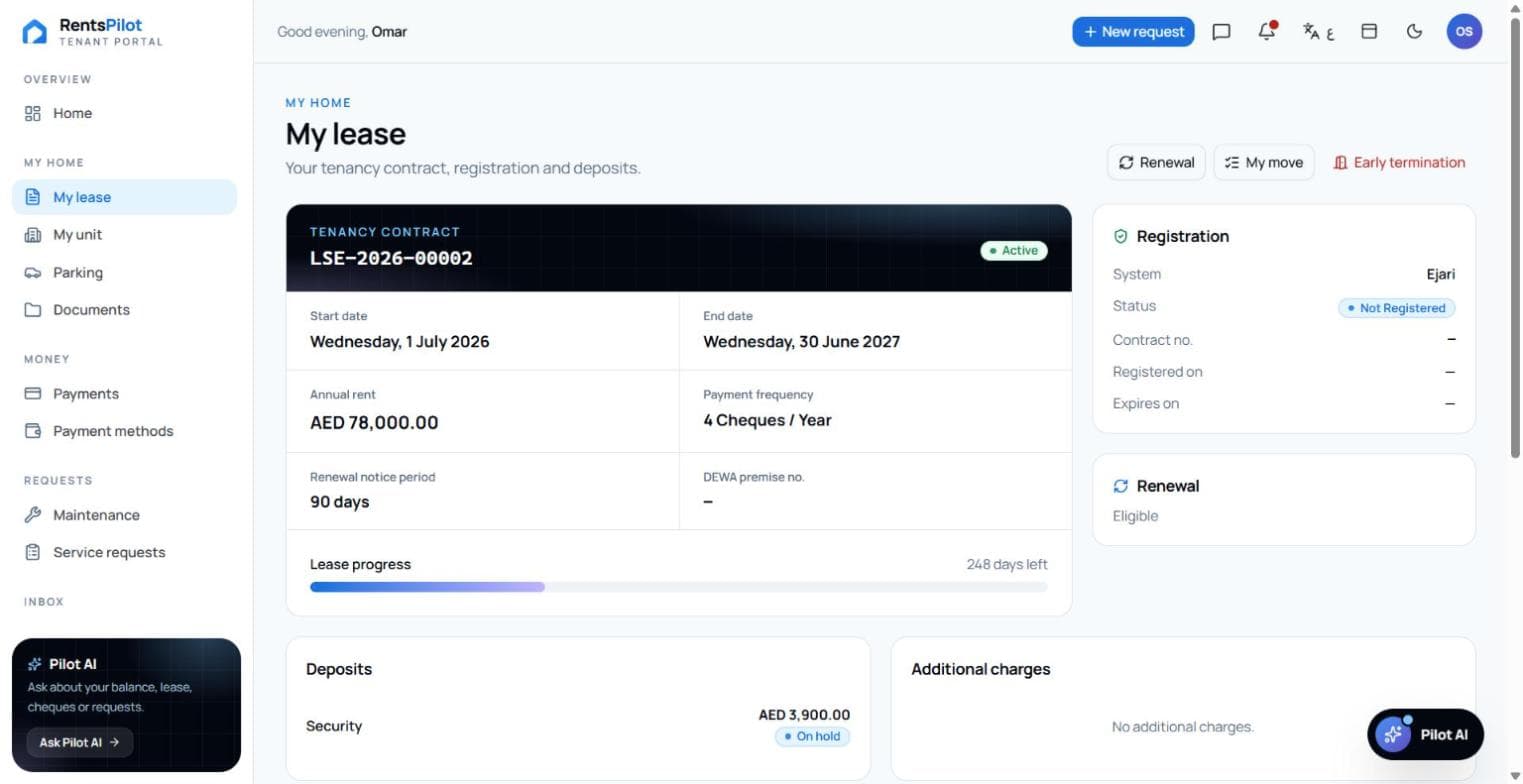The width and height of the screenshot is (1523, 784).
Task: Click the Active status badge
Action: [x=1014, y=250]
